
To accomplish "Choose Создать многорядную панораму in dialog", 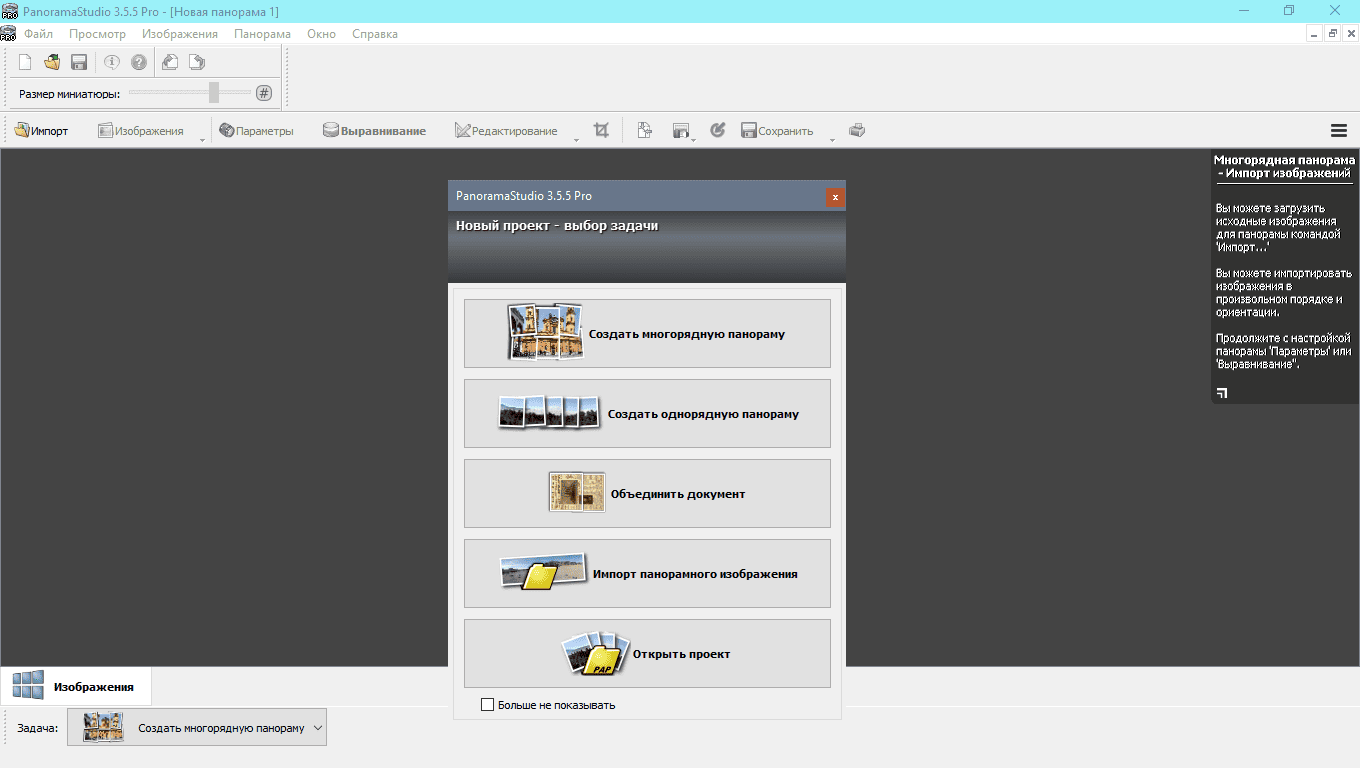I will tap(647, 334).
